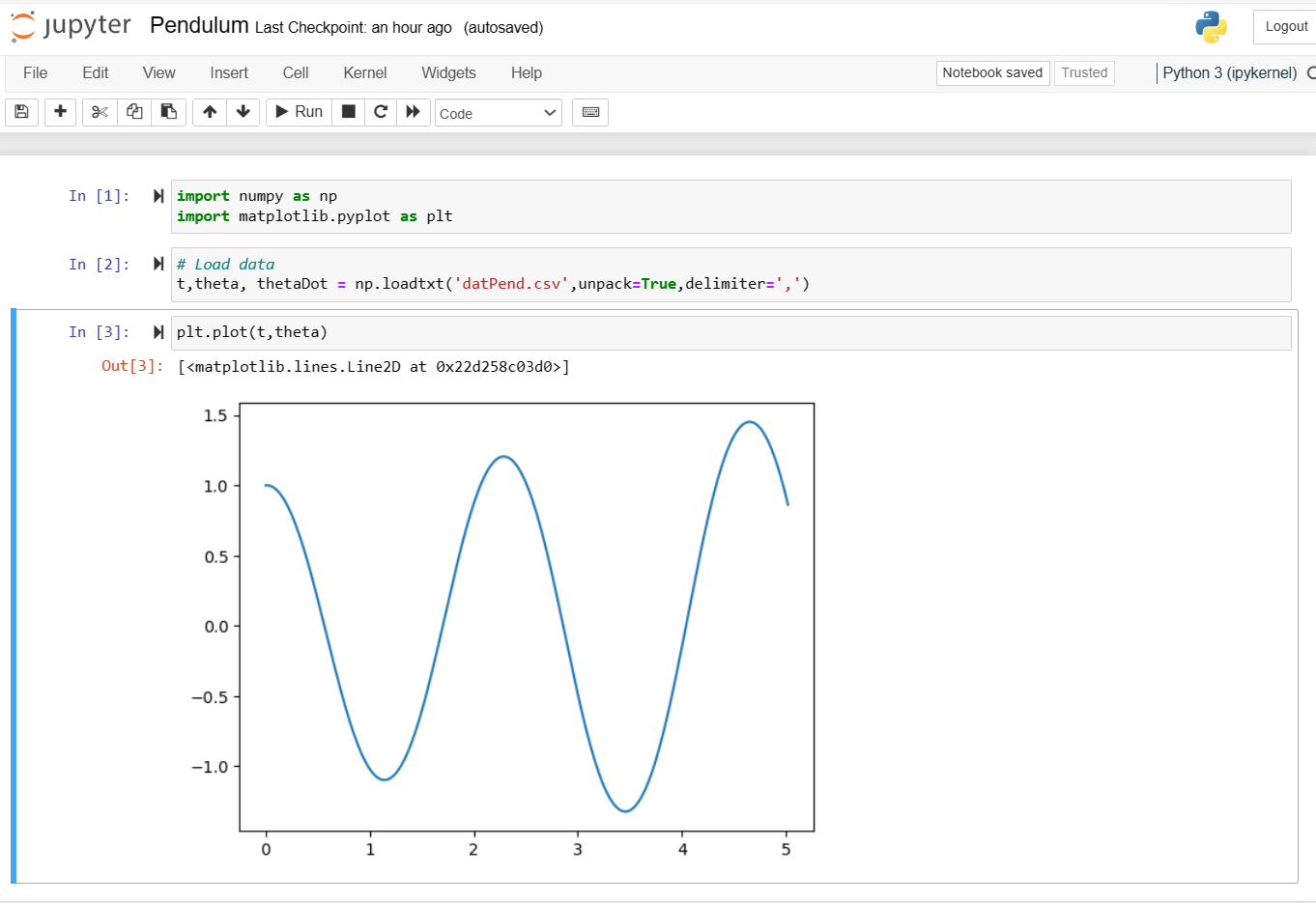This screenshot has height=903, width=1316.
Task: Open the Cell menu
Action: click(295, 73)
